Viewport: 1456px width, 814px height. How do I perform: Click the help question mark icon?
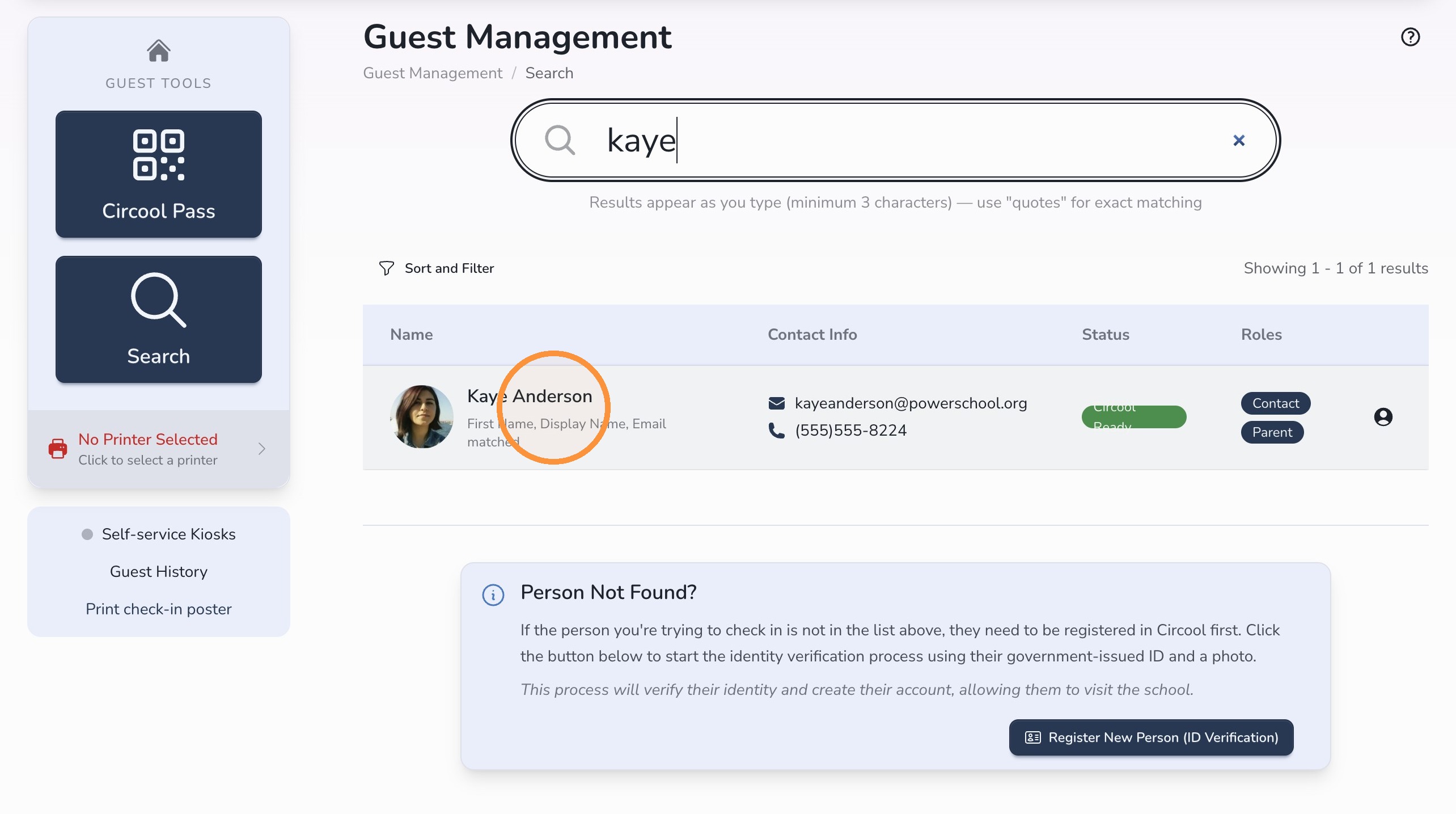(x=1410, y=37)
